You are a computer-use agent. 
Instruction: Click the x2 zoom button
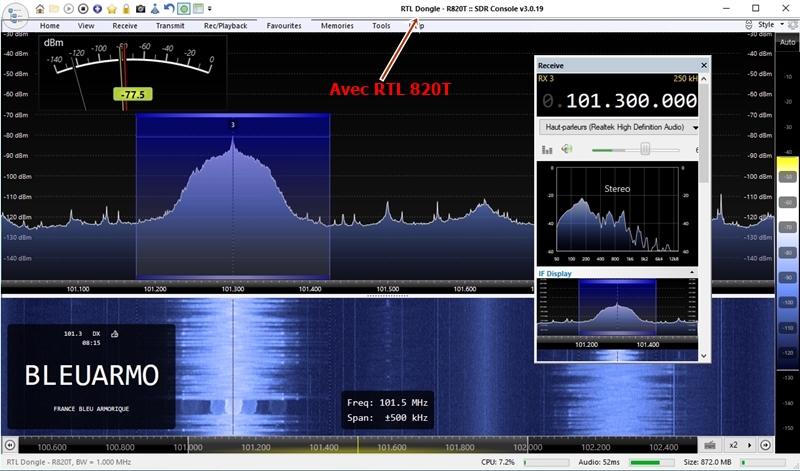click(x=733, y=445)
